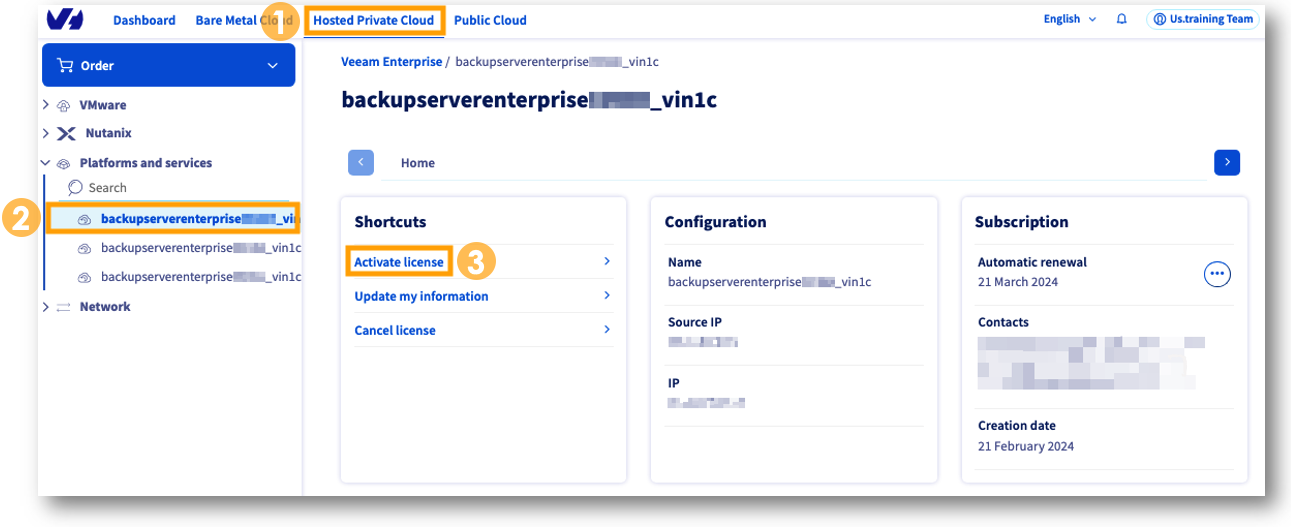This screenshot has width=1291, height=527.
Task: Open the Veeam Enterprise breadcrumb link
Action: pos(391,62)
